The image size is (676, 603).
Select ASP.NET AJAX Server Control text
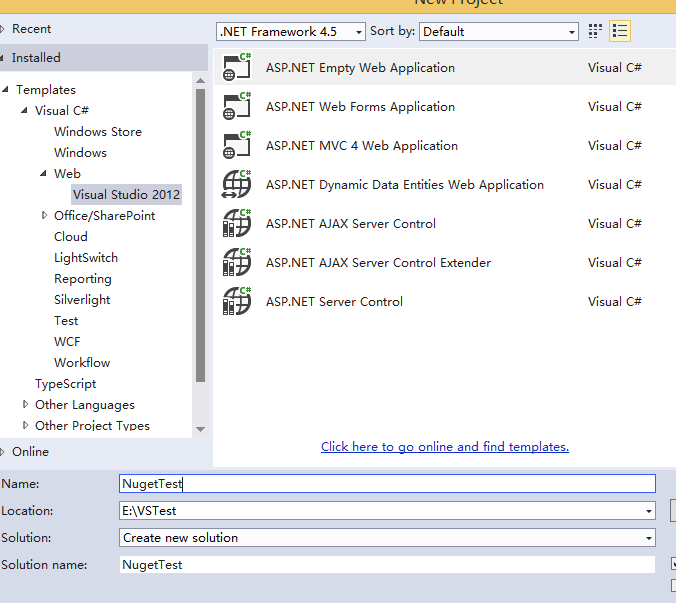point(351,224)
